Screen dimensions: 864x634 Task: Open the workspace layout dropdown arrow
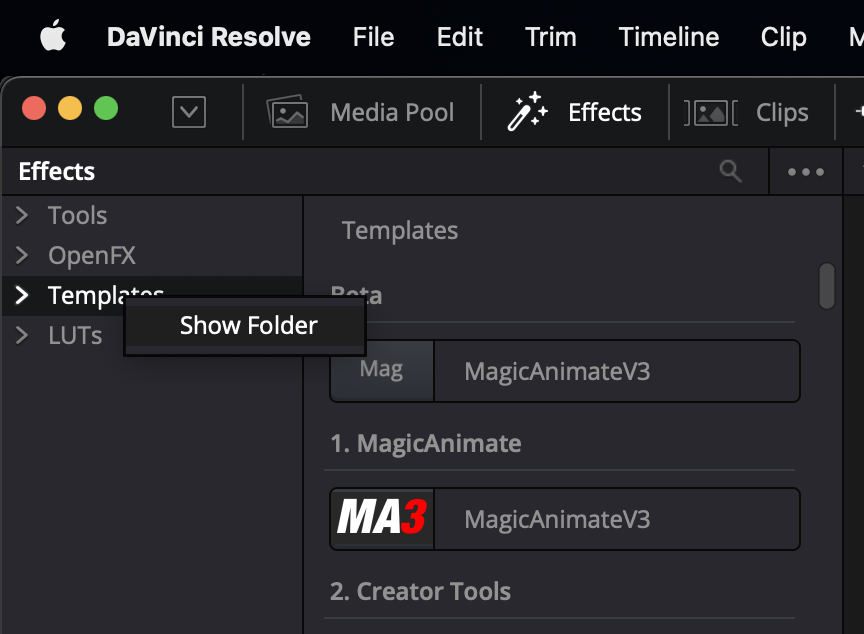[x=189, y=112]
